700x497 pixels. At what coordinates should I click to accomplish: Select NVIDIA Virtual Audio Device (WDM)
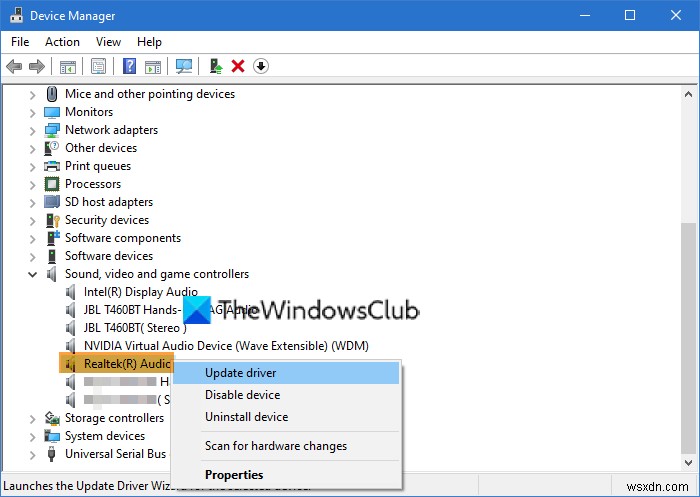point(226,346)
